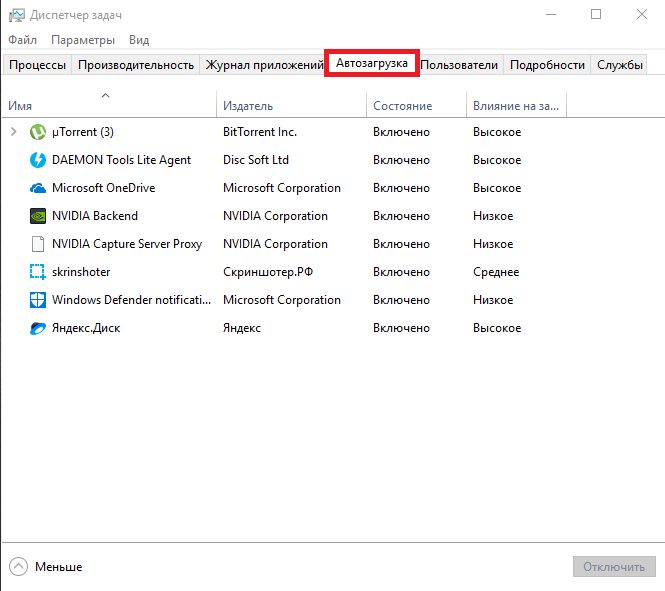665x591 pixels.
Task: Click publisher BitTorrent Inc.
Action: (260, 132)
